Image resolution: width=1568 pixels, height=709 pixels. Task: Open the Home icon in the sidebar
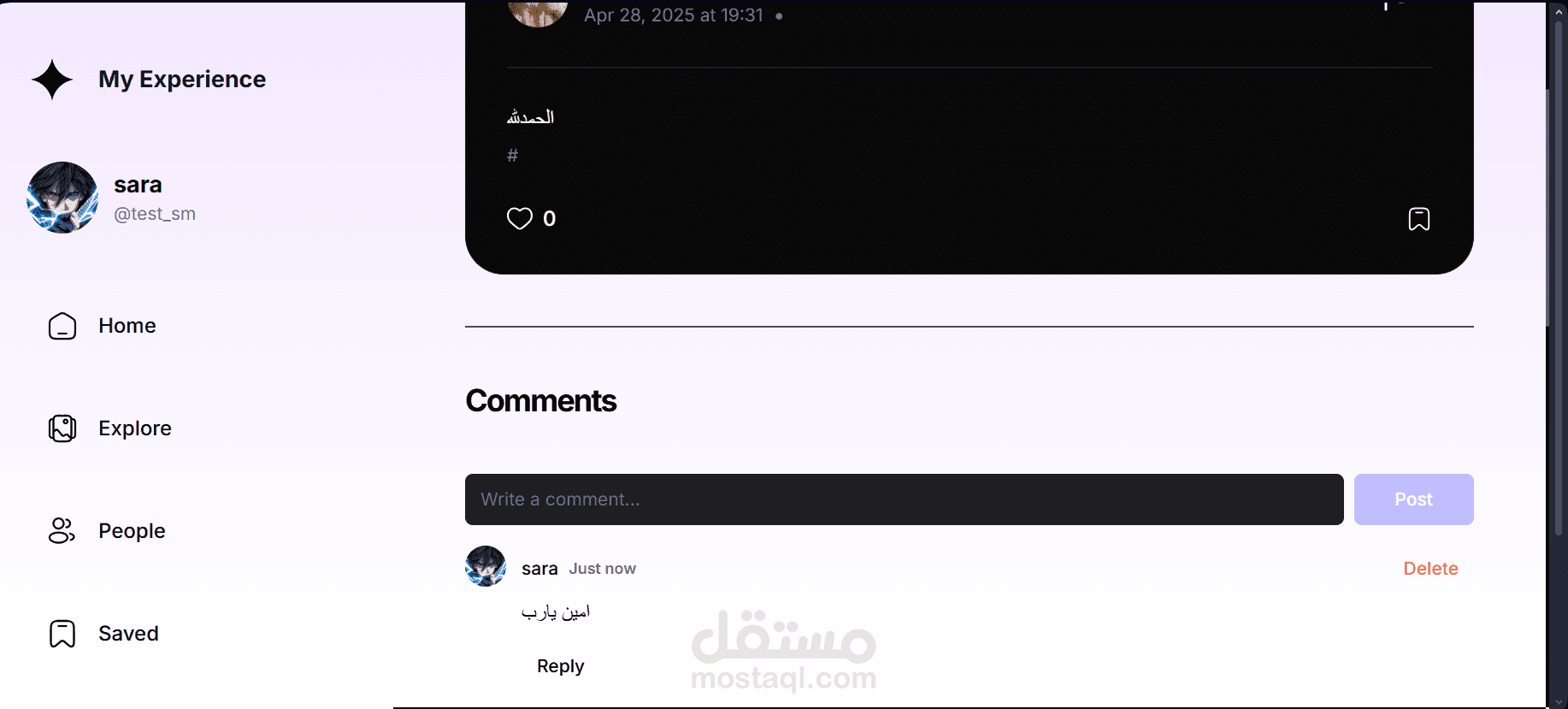(x=62, y=326)
